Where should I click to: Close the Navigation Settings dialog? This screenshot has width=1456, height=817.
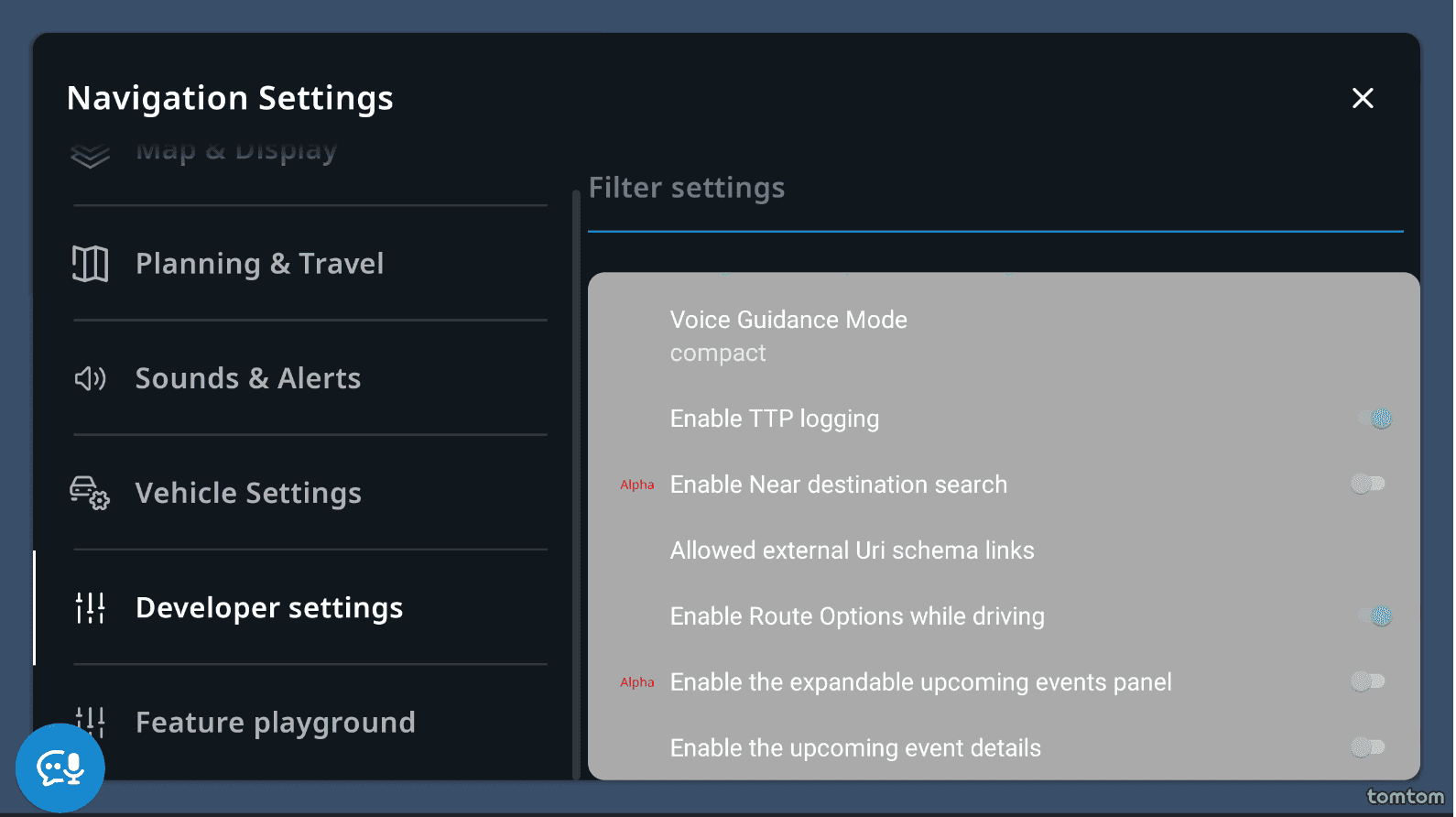[x=1363, y=98]
